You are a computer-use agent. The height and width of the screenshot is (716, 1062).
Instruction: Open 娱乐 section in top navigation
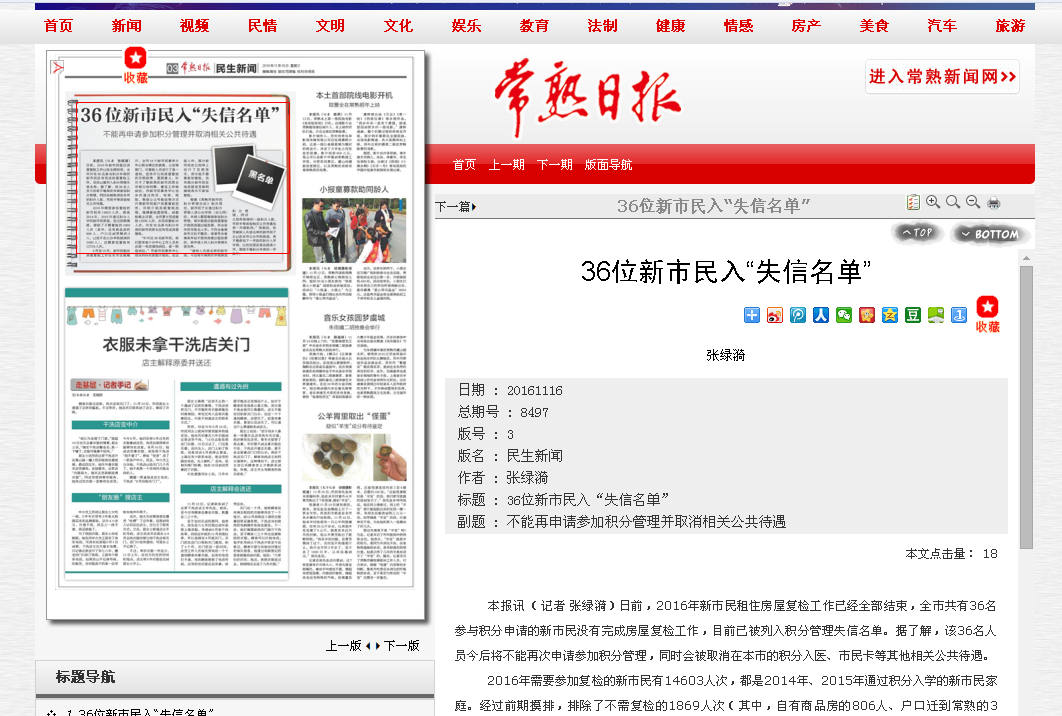tap(467, 26)
